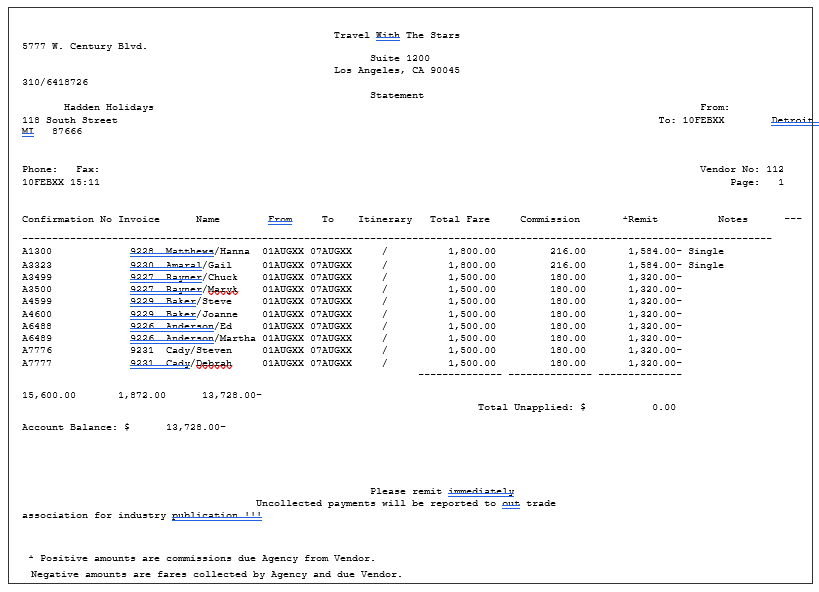Click the 'Please remit immediately' line
Image resolution: width=819 pixels, height=592 pixels.
tap(442, 491)
